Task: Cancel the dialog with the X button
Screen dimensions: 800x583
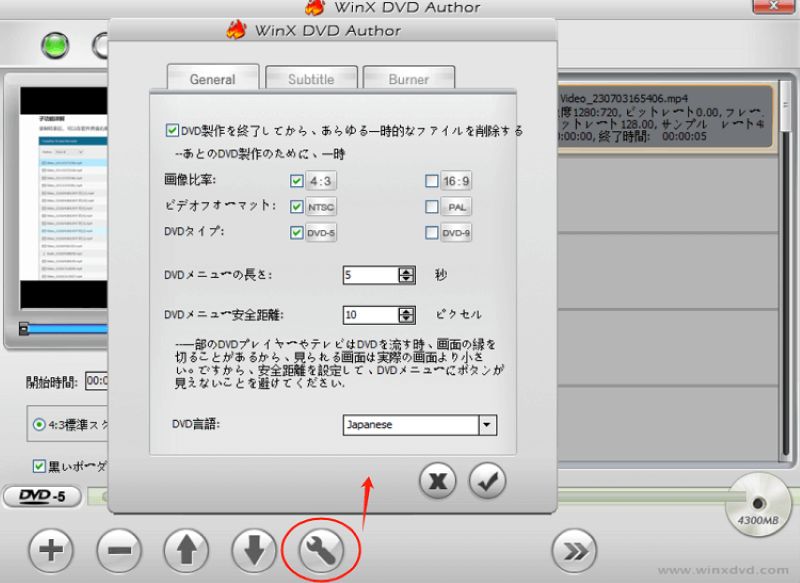Action: point(437,481)
